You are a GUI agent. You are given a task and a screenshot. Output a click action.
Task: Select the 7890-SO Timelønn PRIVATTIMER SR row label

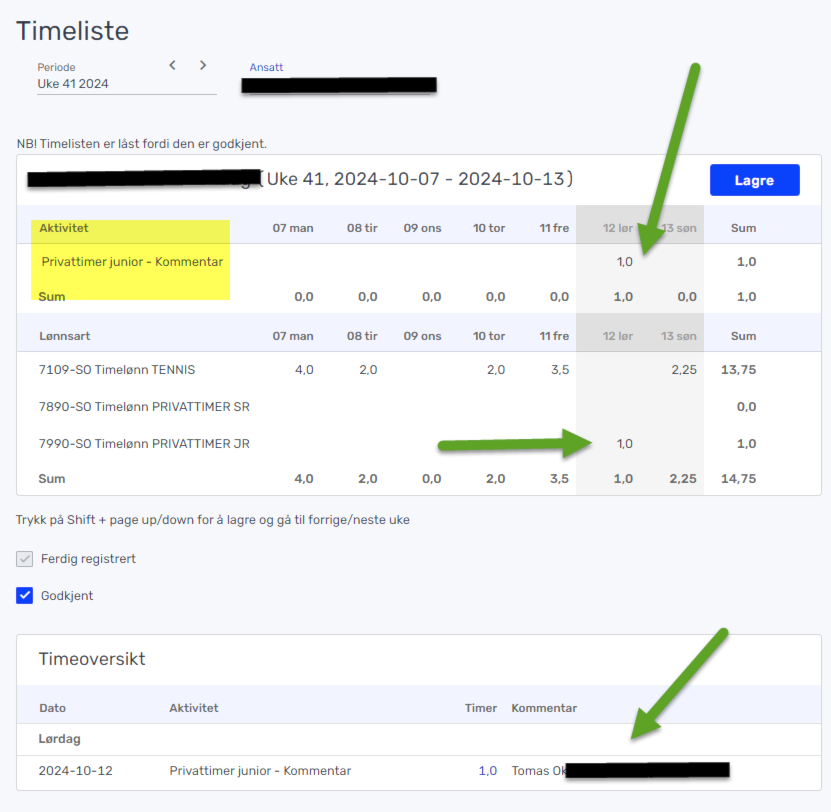point(143,407)
